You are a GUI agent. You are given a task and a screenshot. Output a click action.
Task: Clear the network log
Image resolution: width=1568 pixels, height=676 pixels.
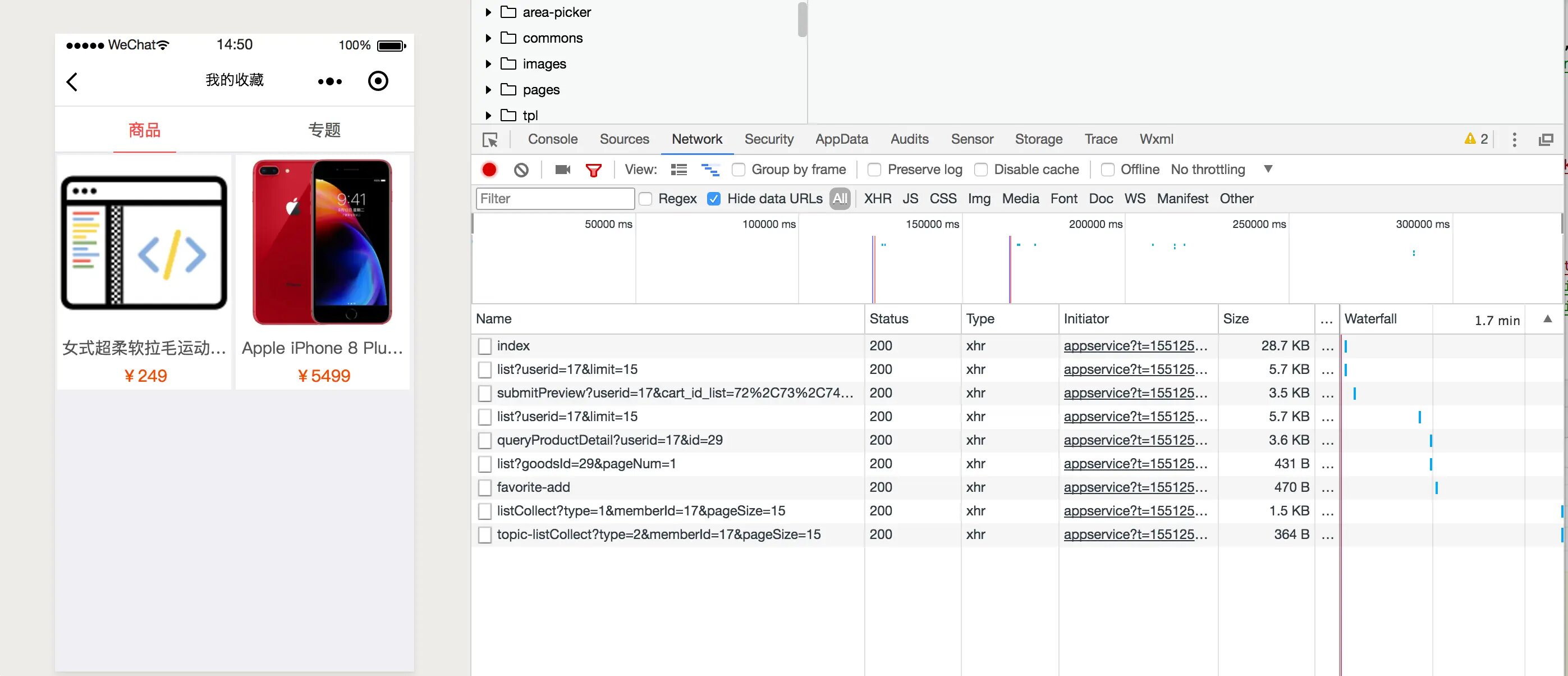point(521,170)
